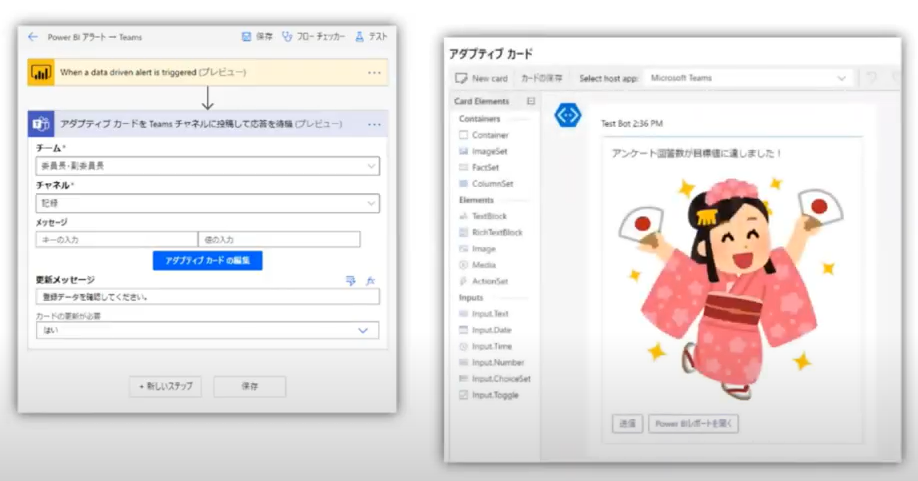Click the 送信 button on the card
The image size is (918, 481).
tap(628, 424)
